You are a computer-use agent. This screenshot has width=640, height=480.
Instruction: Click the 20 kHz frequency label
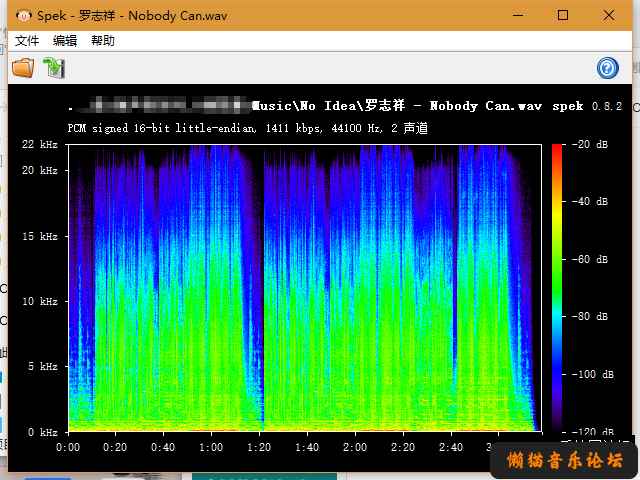pyautogui.click(x=40, y=170)
